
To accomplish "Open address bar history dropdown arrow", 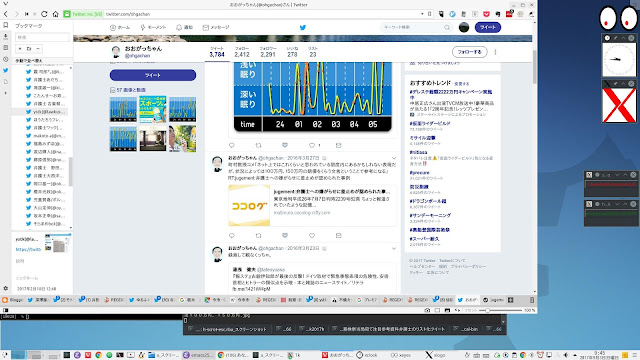I will point(422,14).
